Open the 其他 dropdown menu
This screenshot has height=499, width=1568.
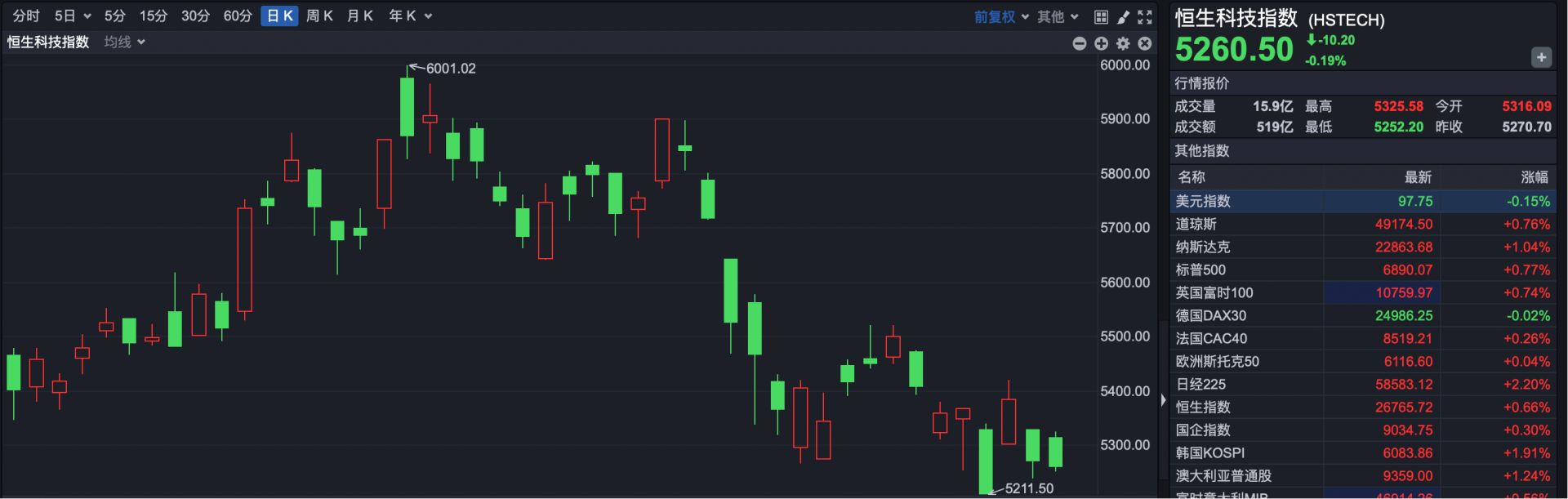tap(1058, 16)
